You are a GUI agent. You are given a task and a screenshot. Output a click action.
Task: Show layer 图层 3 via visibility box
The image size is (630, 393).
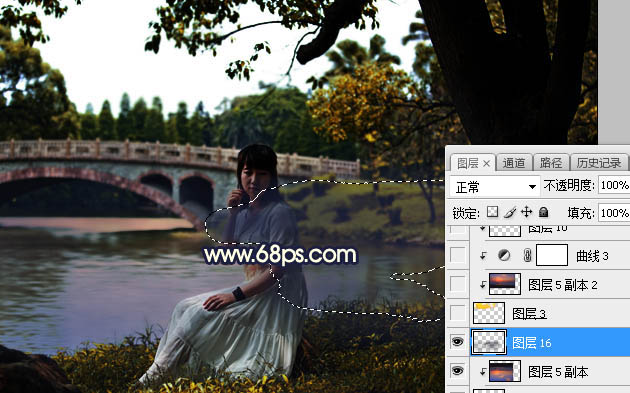click(x=457, y=313)
